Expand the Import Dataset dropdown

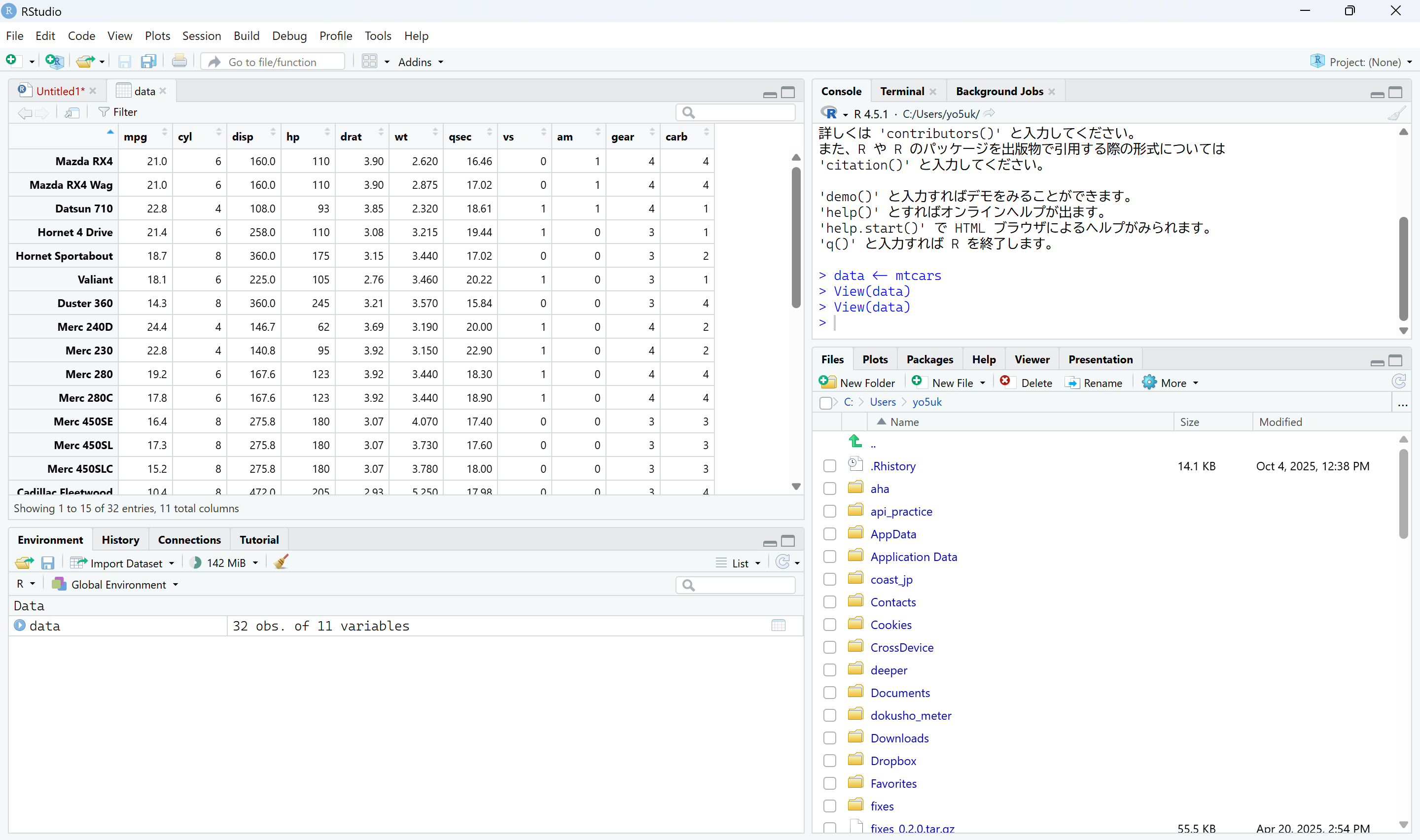pos(127,562)
